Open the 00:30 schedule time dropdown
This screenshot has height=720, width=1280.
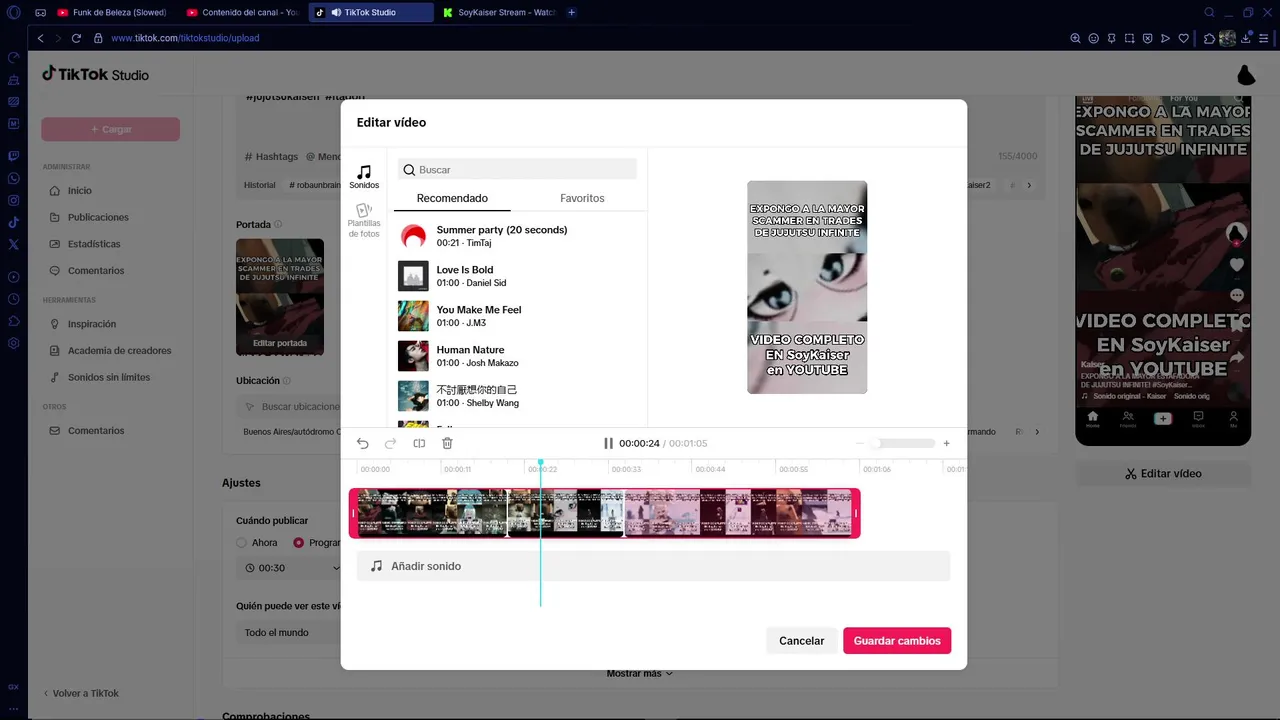290,568
